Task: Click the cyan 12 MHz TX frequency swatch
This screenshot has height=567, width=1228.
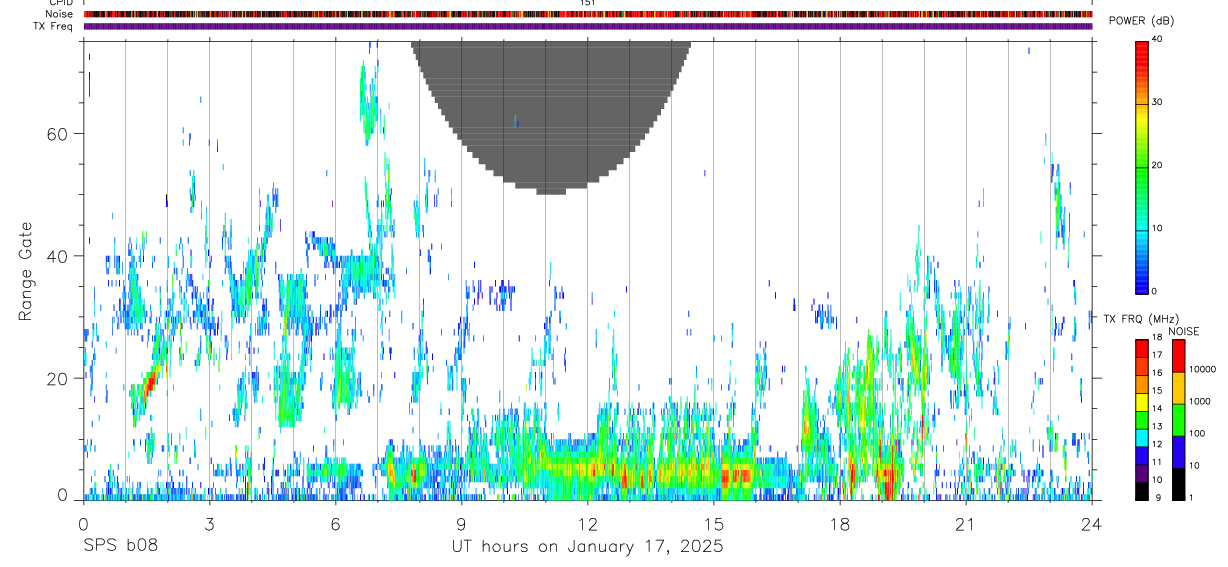Action: tap(1142, 438)
